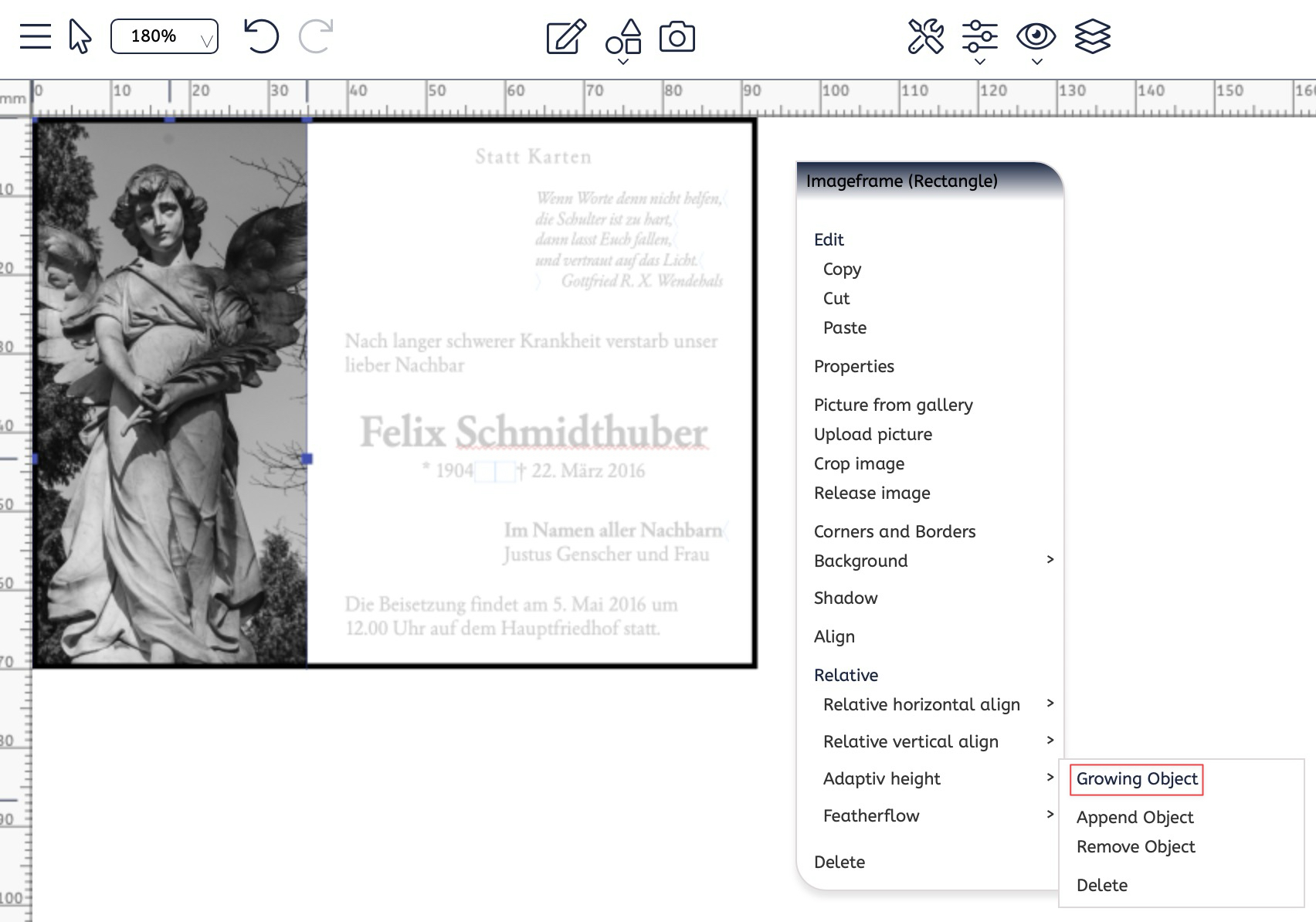Open the sliders settings icon
1316x922 pixels.
[x=979, y=36]
